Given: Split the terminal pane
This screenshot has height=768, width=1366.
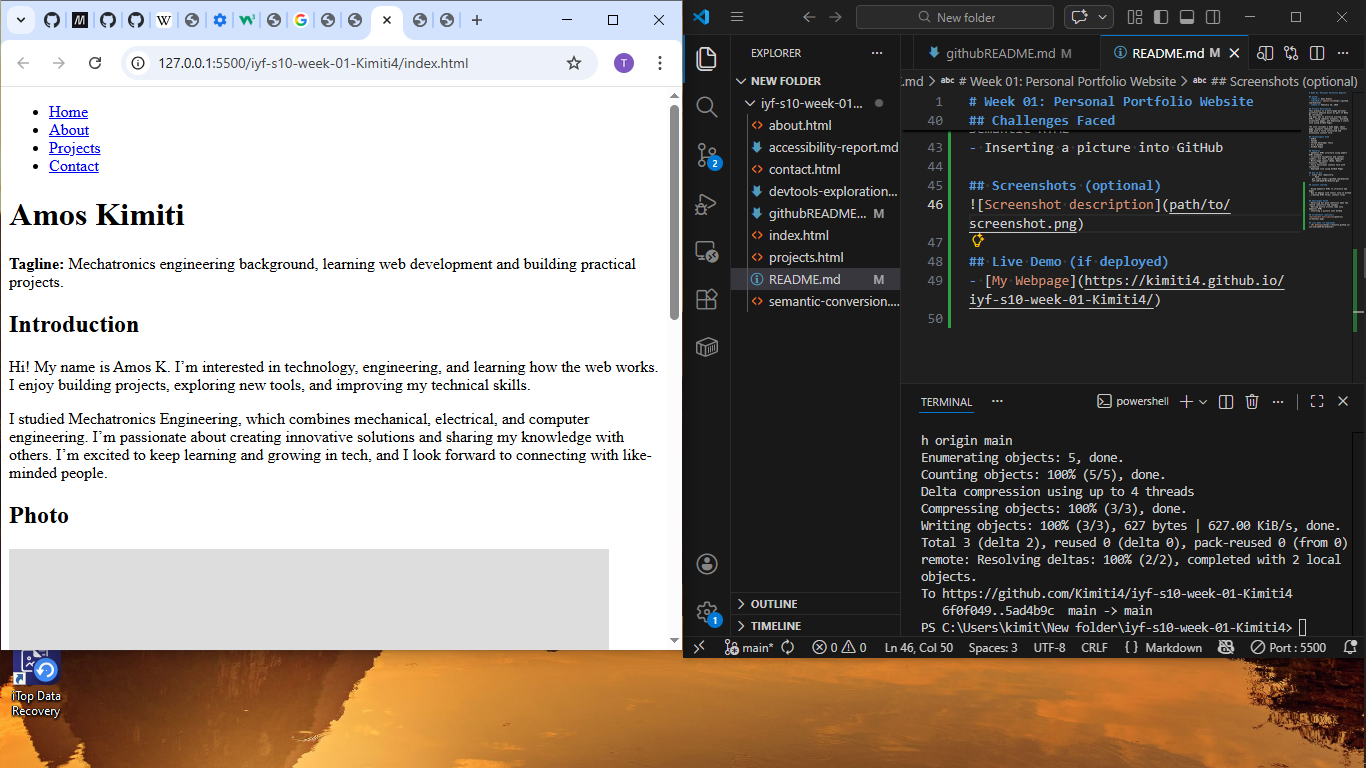Looking at the screenshot, I should click(x=1226, y=401).
